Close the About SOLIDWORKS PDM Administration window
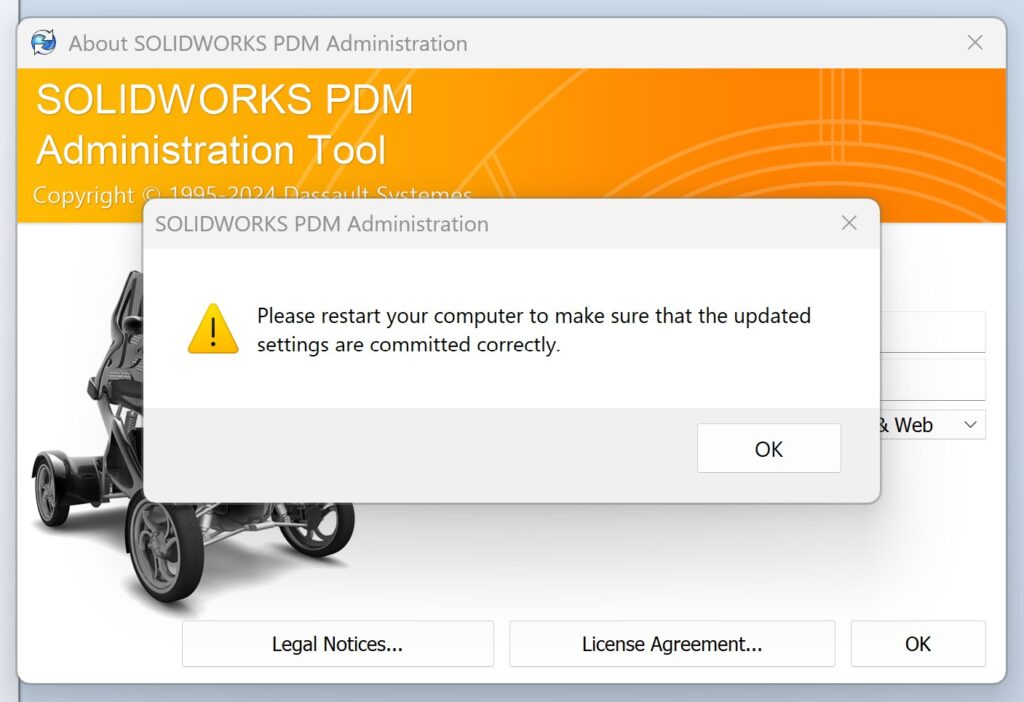Viewport: 1024px width, 702px height. [x=975, y=43]
